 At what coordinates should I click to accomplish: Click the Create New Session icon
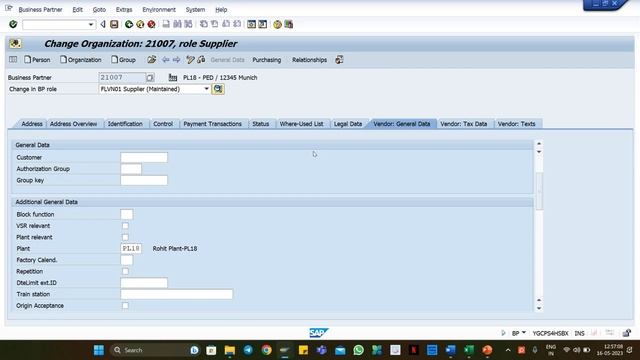(x=251, y=24)
